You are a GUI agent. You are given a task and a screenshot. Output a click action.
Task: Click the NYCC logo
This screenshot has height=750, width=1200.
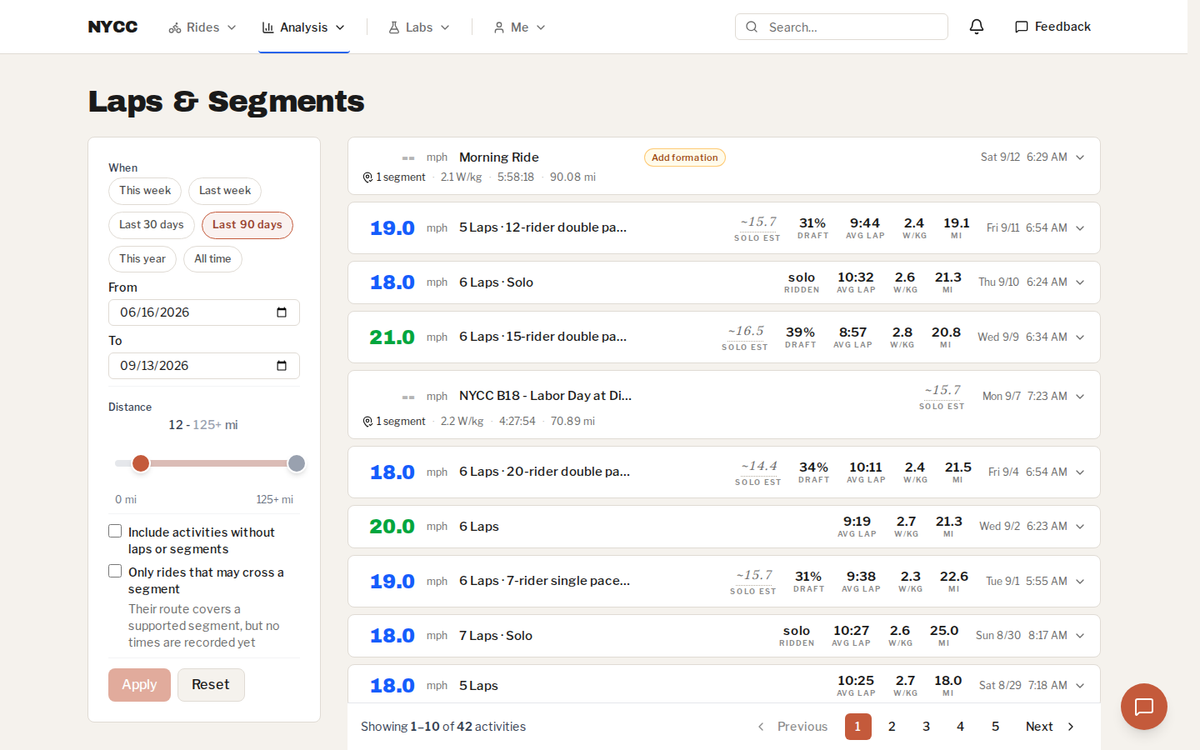(x=112, y=27)
